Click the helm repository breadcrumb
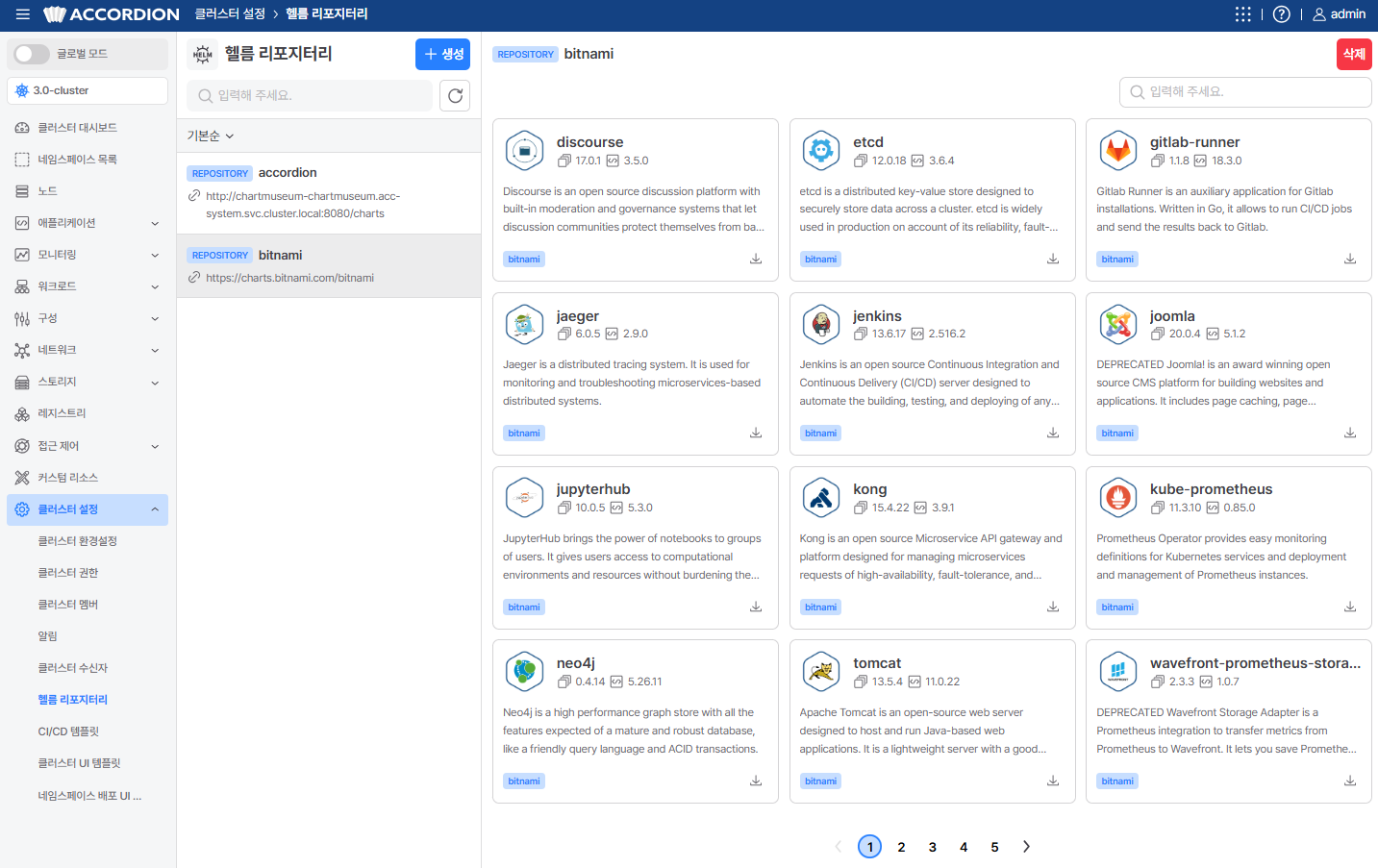 click(326, 14)
